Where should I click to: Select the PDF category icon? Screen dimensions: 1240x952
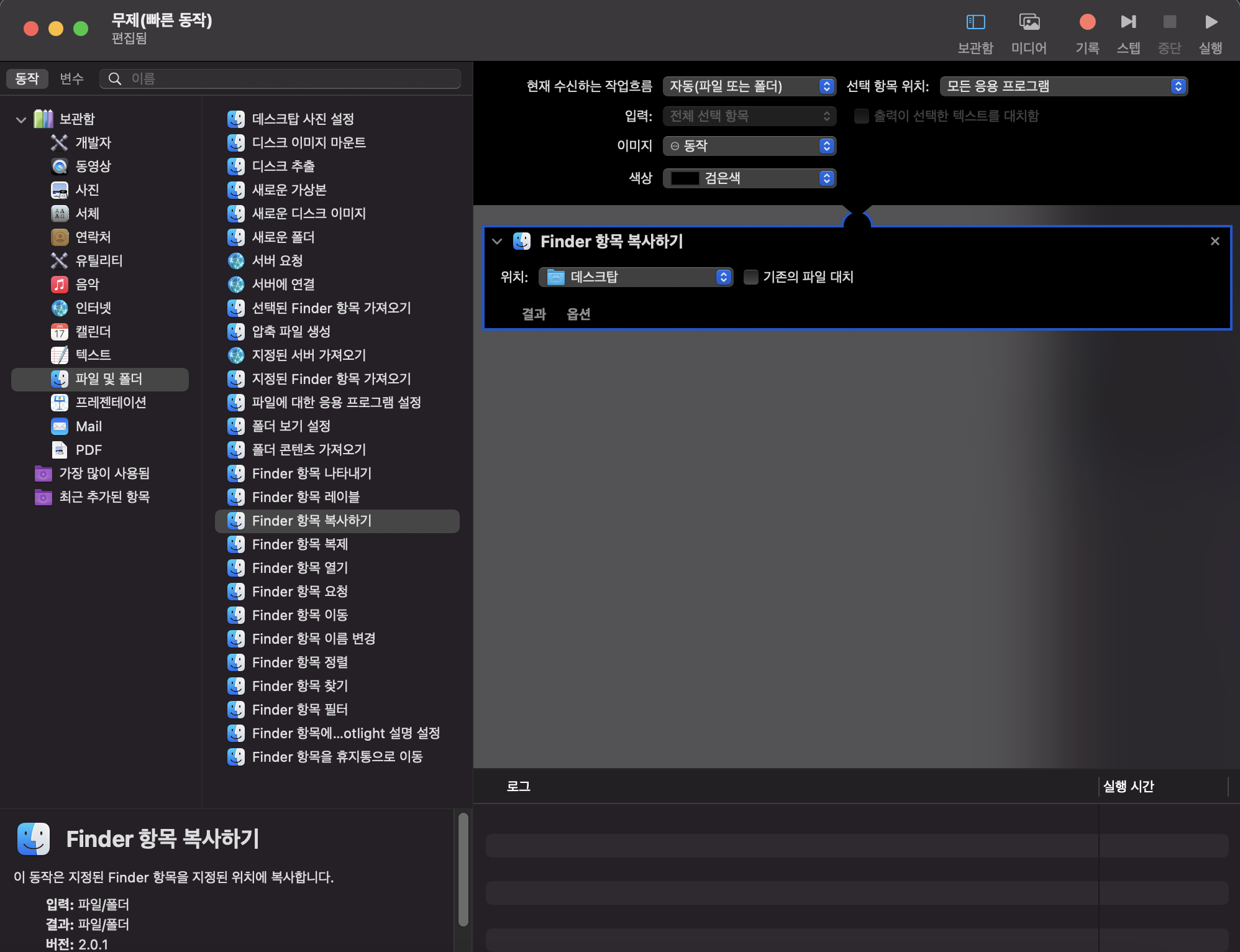click(x=60, y=450)
